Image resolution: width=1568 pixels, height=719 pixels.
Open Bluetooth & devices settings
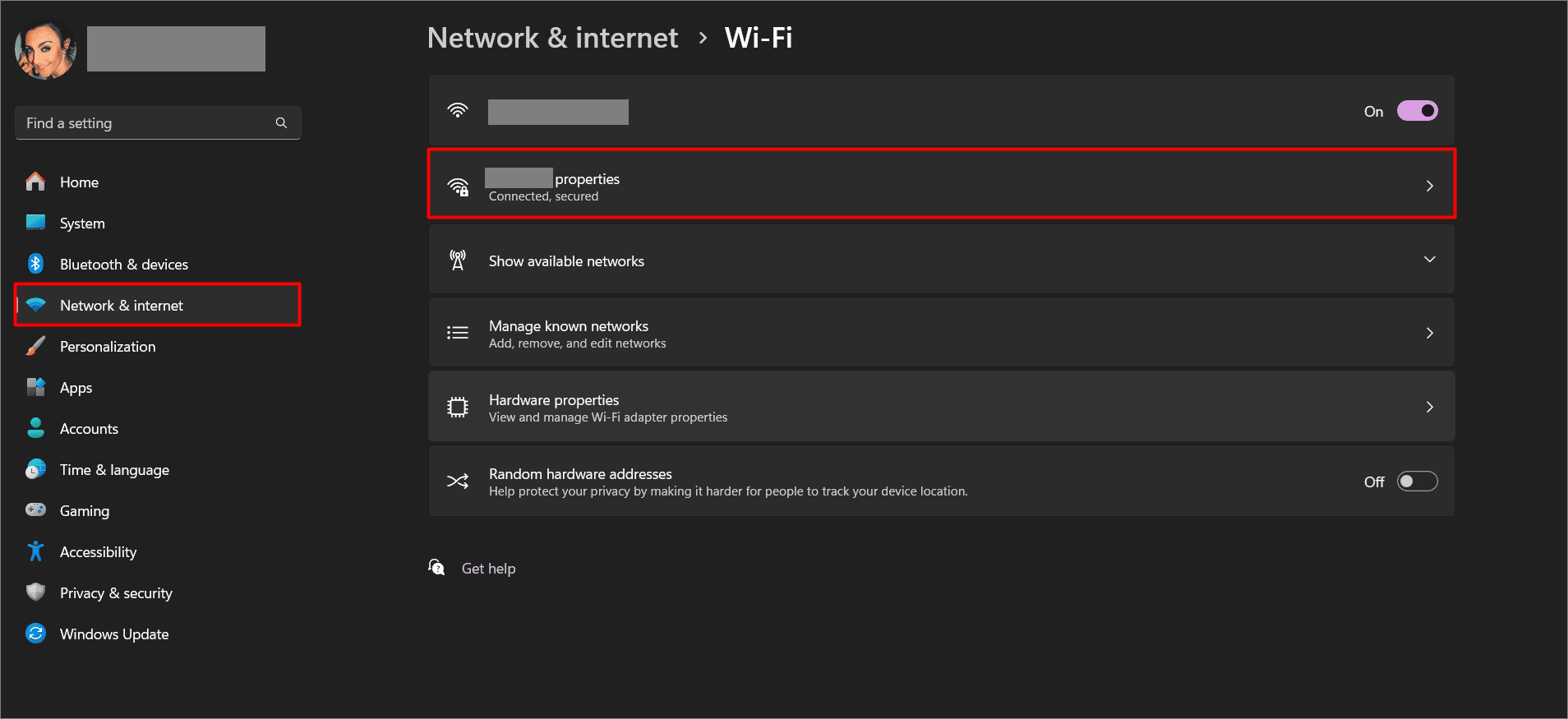35,264
